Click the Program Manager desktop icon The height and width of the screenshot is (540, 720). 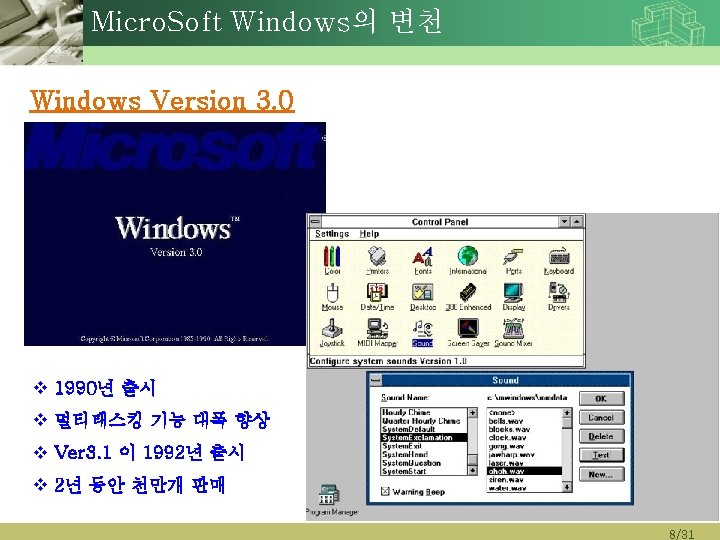tap(331, 500)
